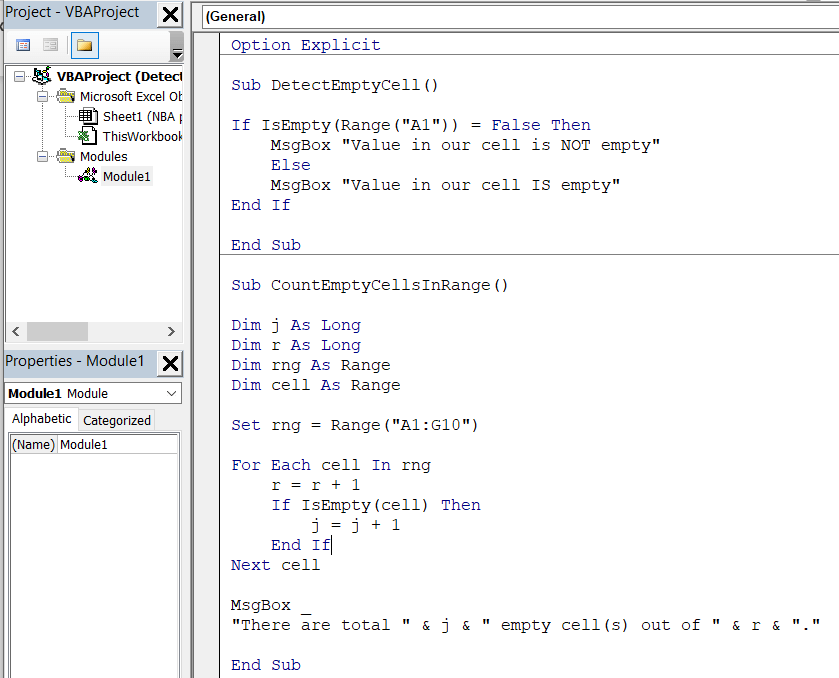
Task: Switch to the Categorized tab in Properties
Action: pos(116,420)
